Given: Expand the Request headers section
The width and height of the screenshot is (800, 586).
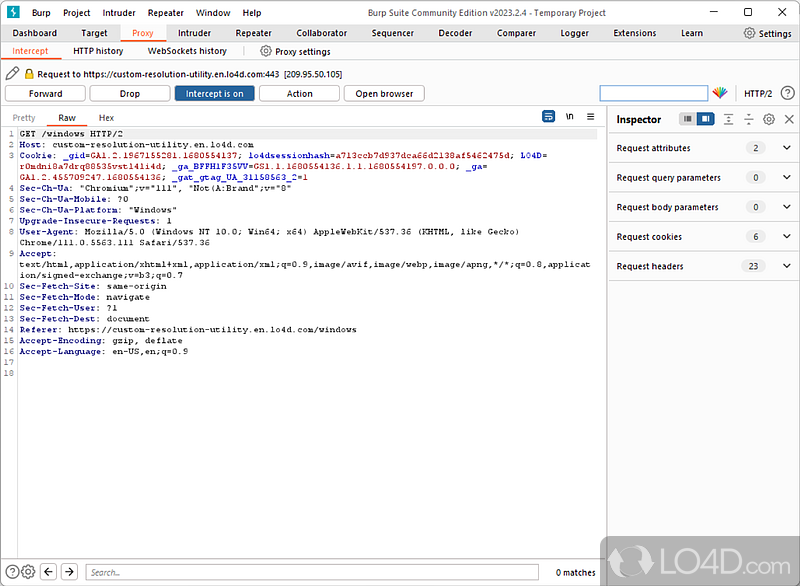Looking at the screenshot, I should coord(702,266).
